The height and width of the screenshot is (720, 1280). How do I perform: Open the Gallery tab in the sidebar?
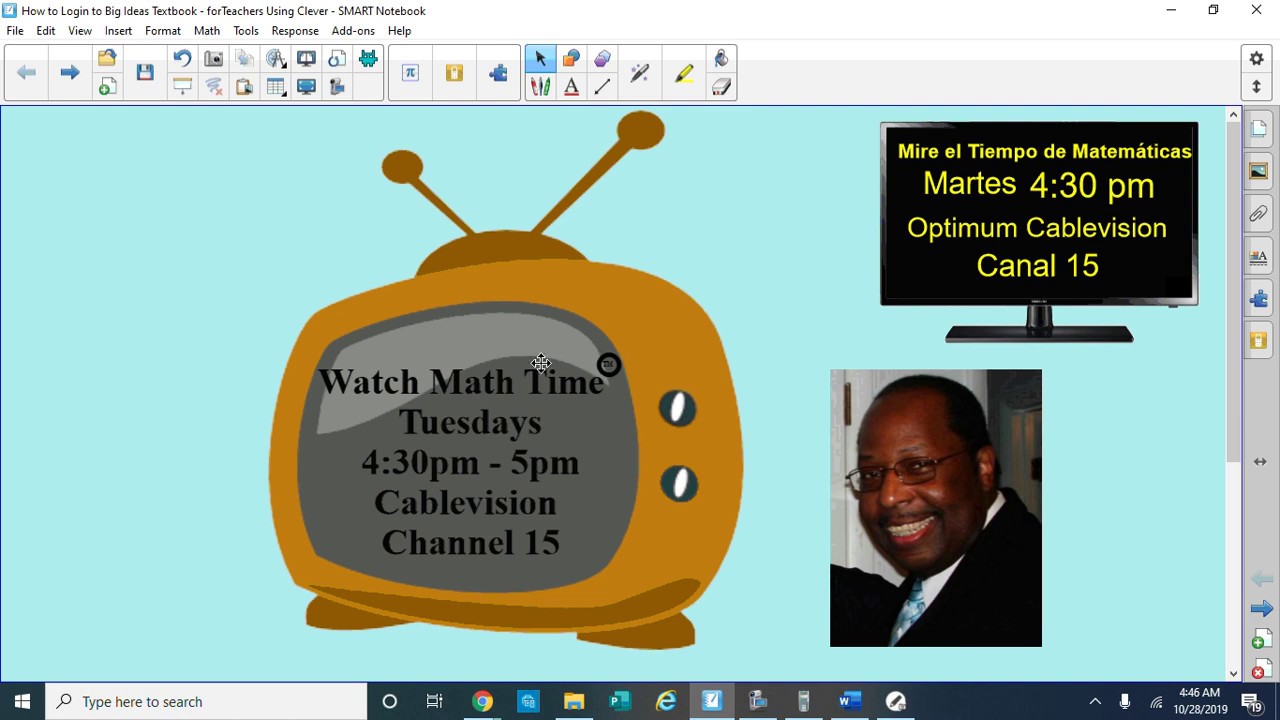tap(1259, 171)
